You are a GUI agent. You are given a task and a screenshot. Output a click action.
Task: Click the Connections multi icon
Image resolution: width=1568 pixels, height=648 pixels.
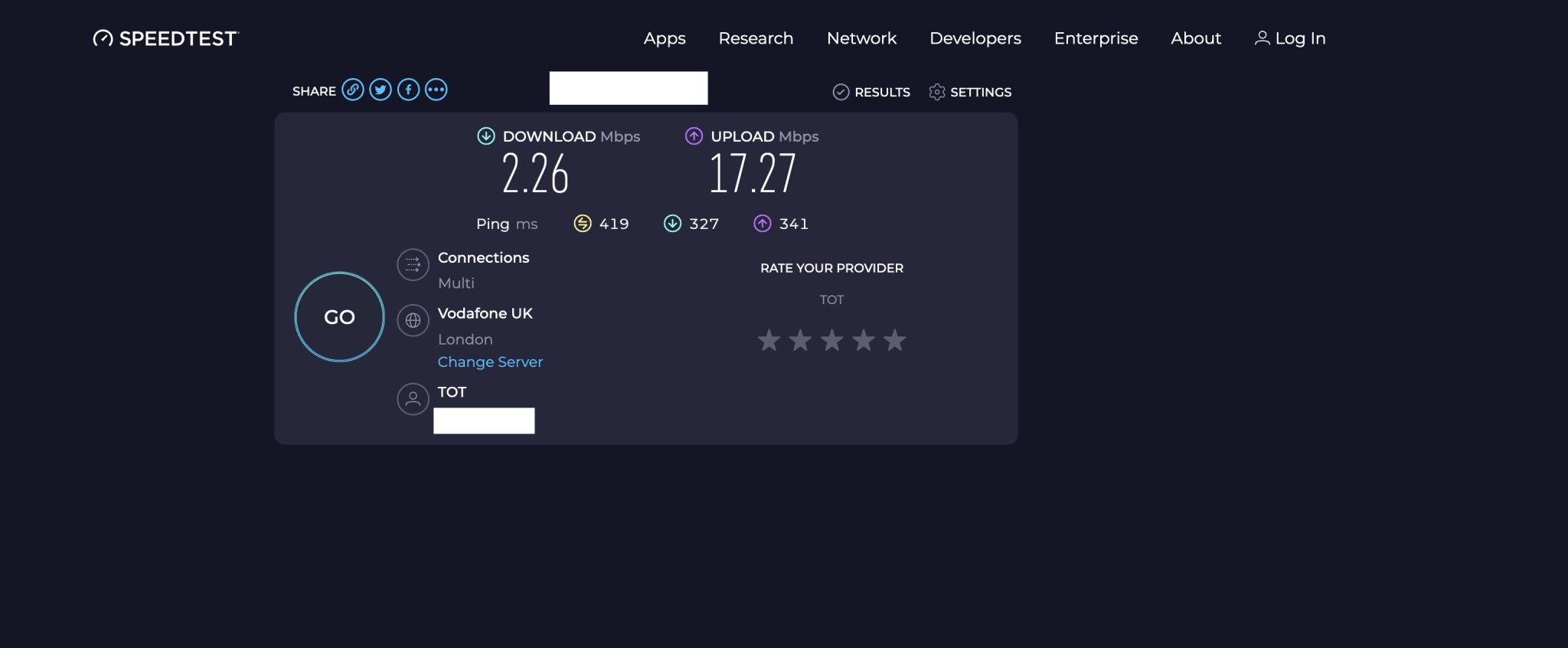[x=413, y=265]
